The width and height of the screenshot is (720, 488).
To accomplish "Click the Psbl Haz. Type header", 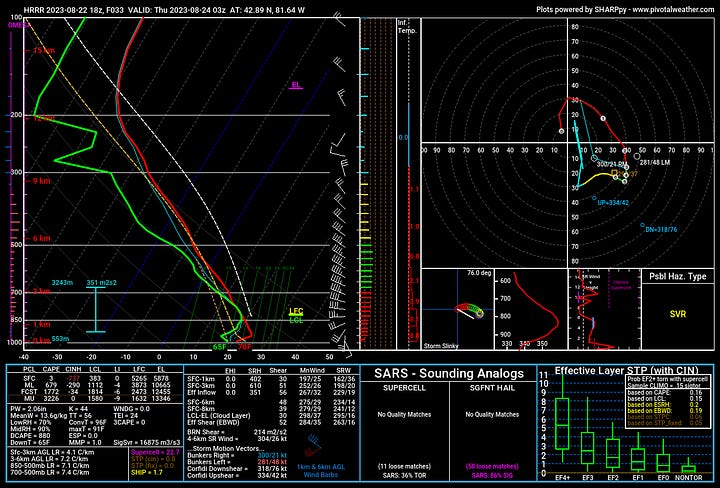I will (677, 276).
